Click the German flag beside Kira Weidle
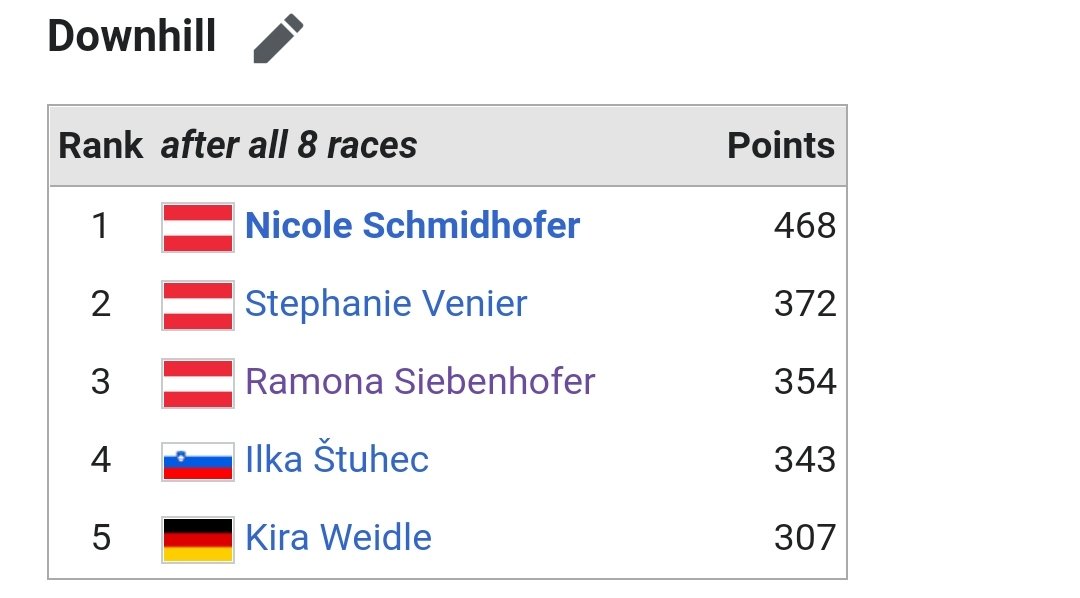This screenshot has width=1080, height=598. tap(198, 539)
